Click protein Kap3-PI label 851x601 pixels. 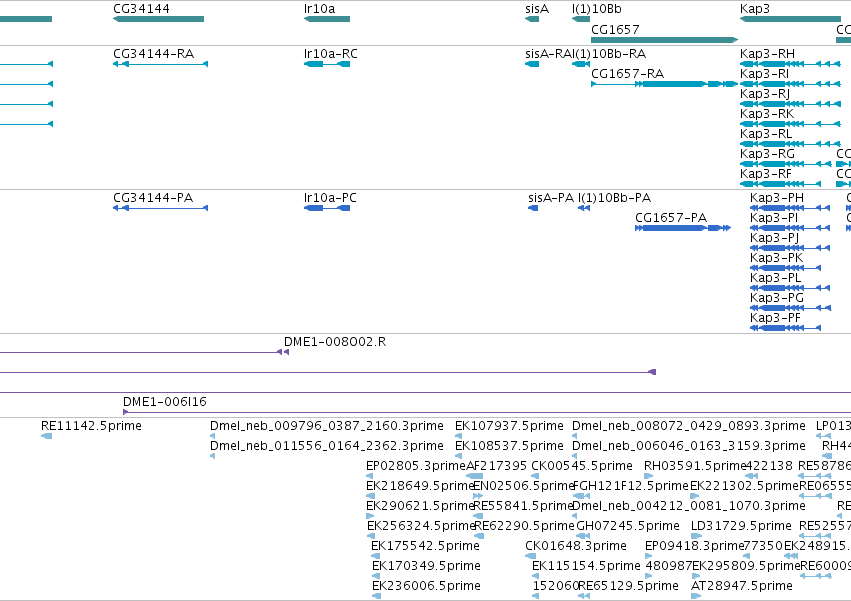pos(774,218)
